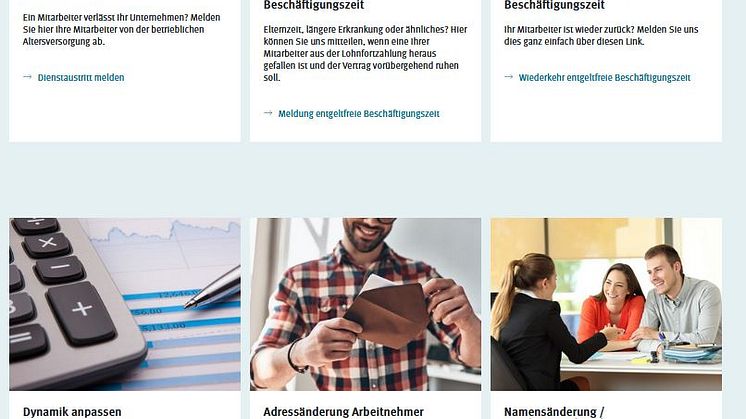The width and height of the screenshot is (746, 419).
Task: Click the middle card Beschäftigungszeit heading
Action: click(314, 5)
